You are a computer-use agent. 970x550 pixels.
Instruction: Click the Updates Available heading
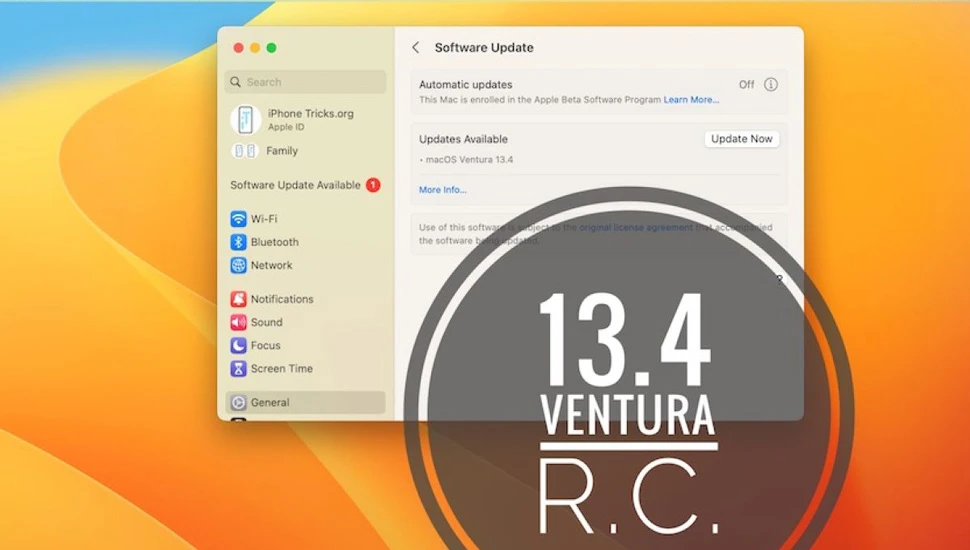(463, 139)
